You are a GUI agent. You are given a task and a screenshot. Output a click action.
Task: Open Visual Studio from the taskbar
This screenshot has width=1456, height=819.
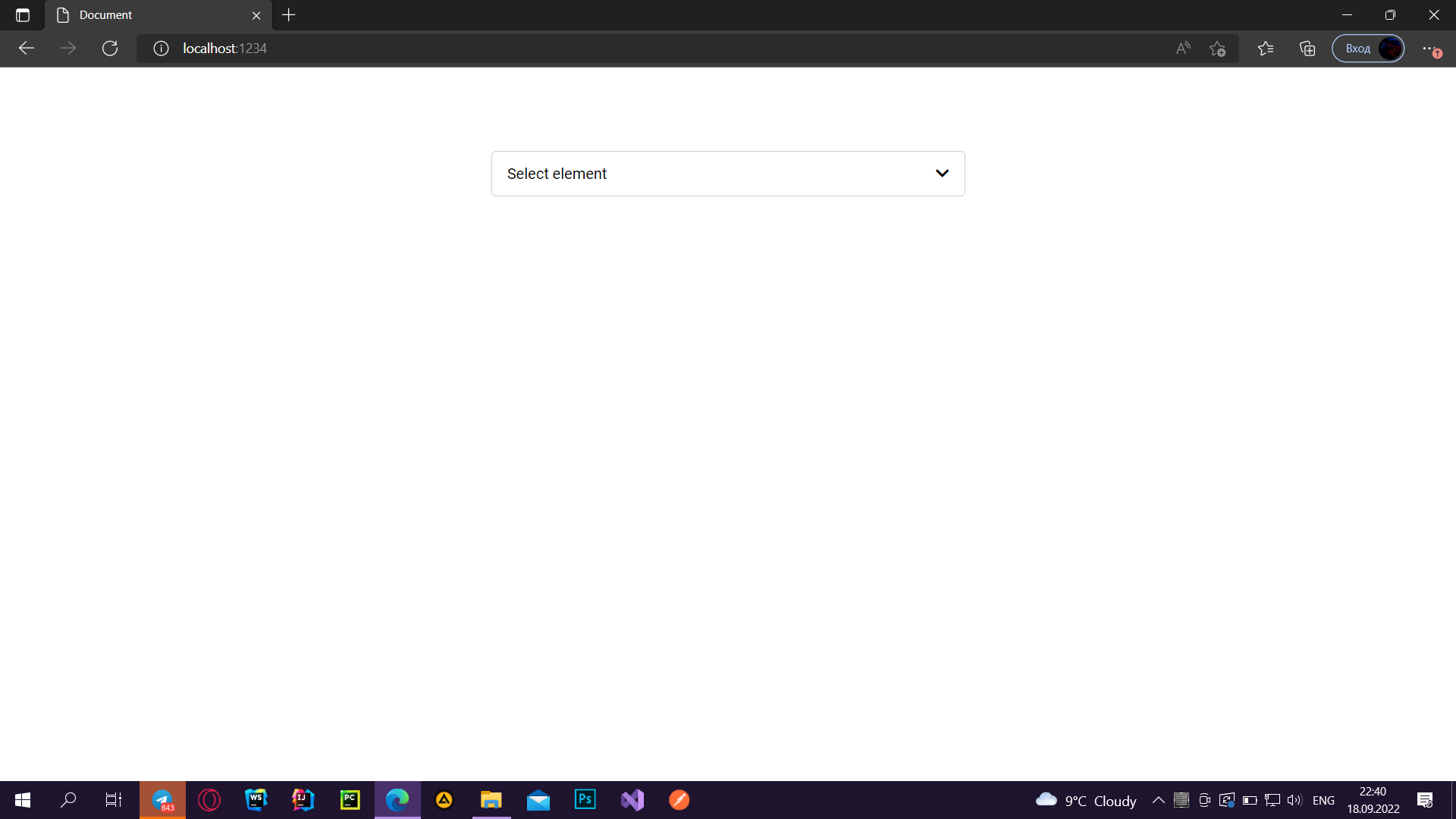pos(632,799)
